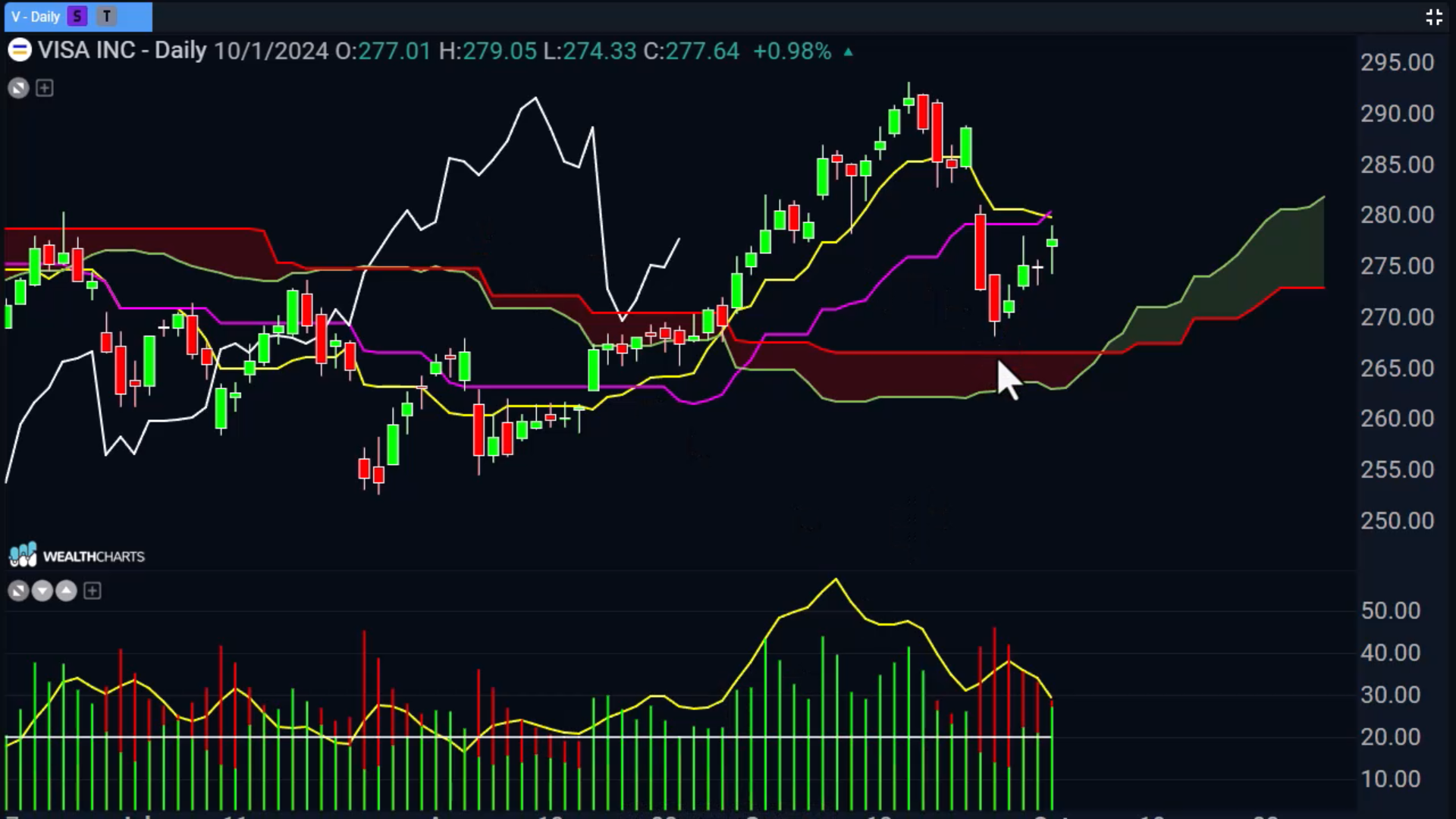Click the 20.00 indicator axis label
1456x819 pixels.
pos(1390,737)
